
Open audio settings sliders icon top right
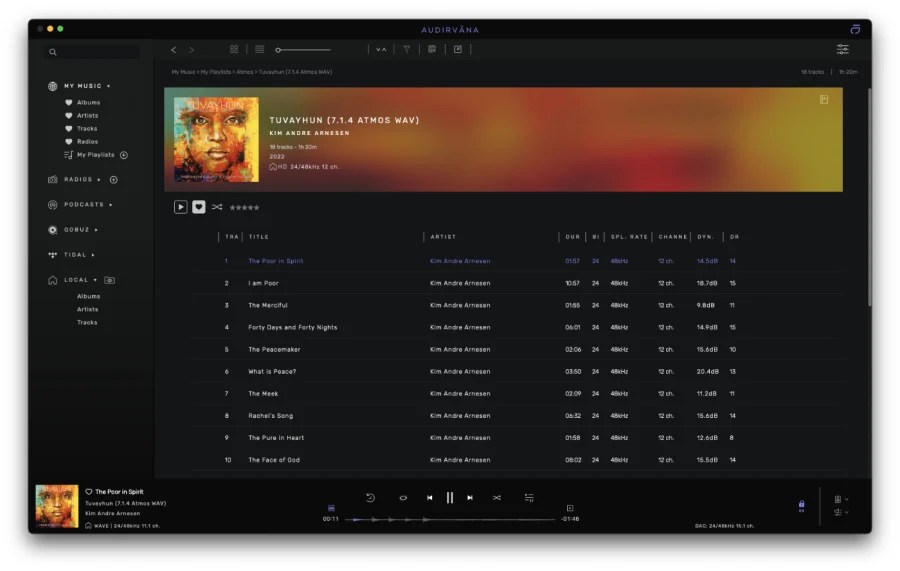click(843, 49)
